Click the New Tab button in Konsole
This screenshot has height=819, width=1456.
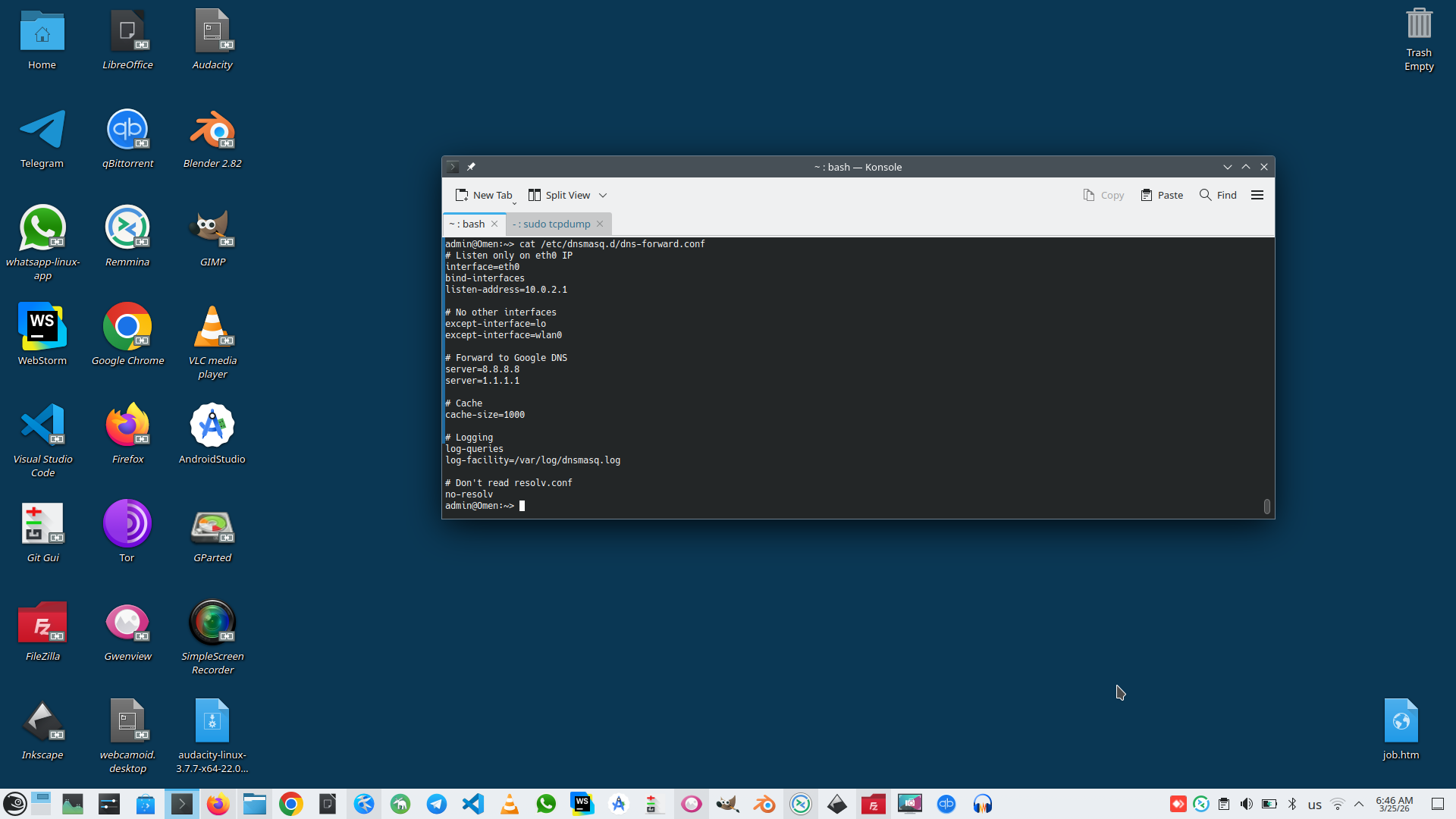pyautogui.click(x=484, y=195)
